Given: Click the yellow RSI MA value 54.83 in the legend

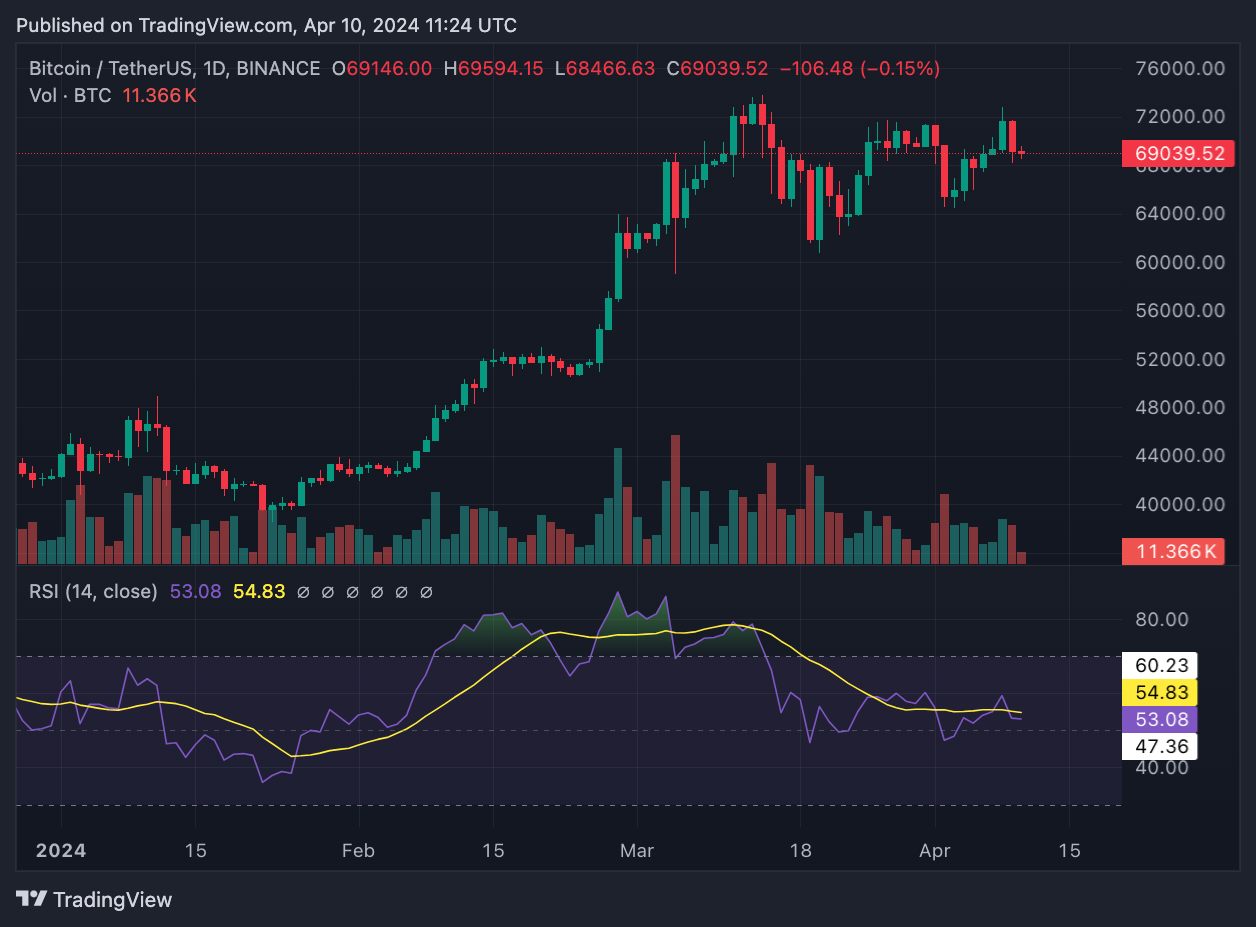Looking at the screenshot, I should pyautogui.click(x=259, y=591).
